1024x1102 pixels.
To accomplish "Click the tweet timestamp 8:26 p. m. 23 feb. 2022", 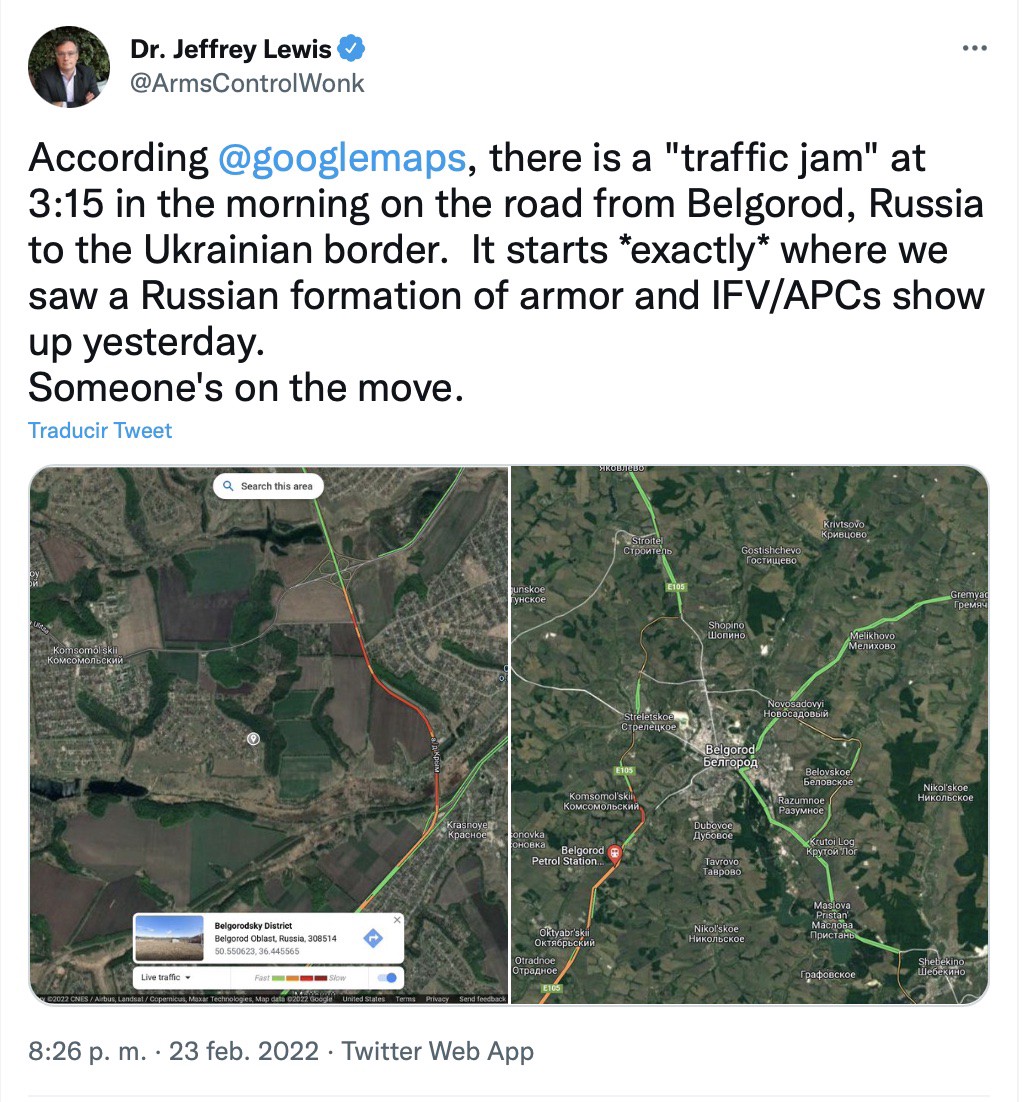I will tap(174, 1051).
